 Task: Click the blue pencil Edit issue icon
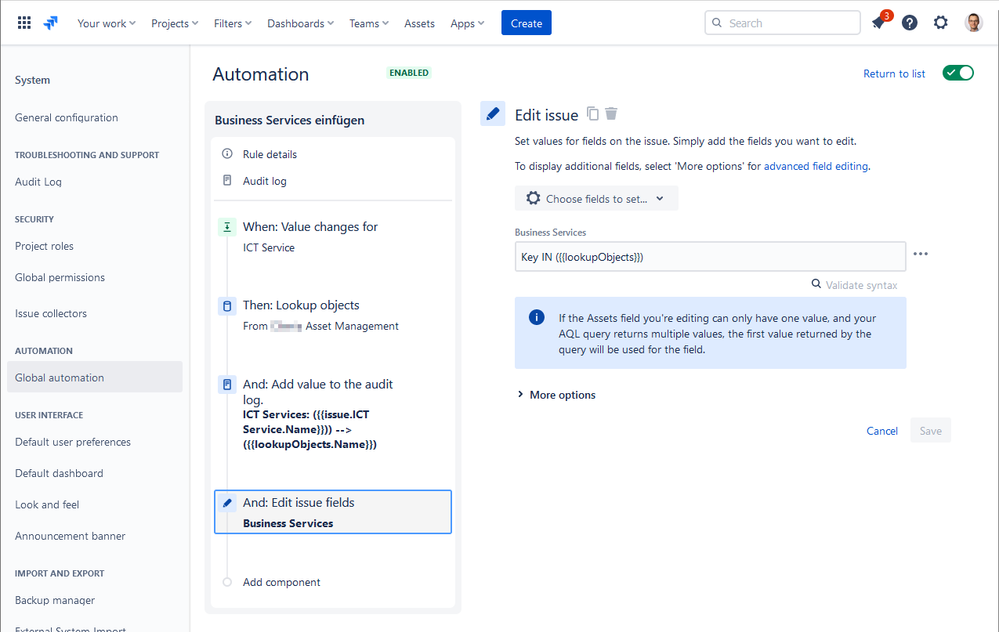[x=492, y=114]
